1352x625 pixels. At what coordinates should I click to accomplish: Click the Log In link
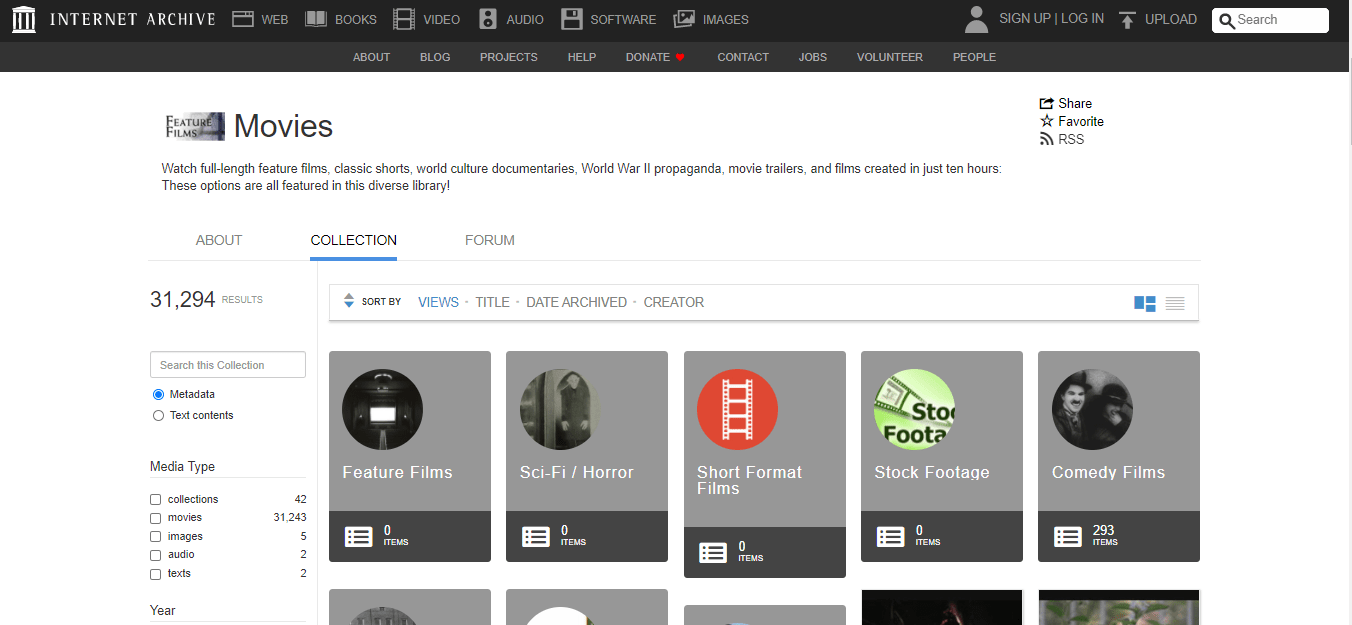pos(1082,19)
